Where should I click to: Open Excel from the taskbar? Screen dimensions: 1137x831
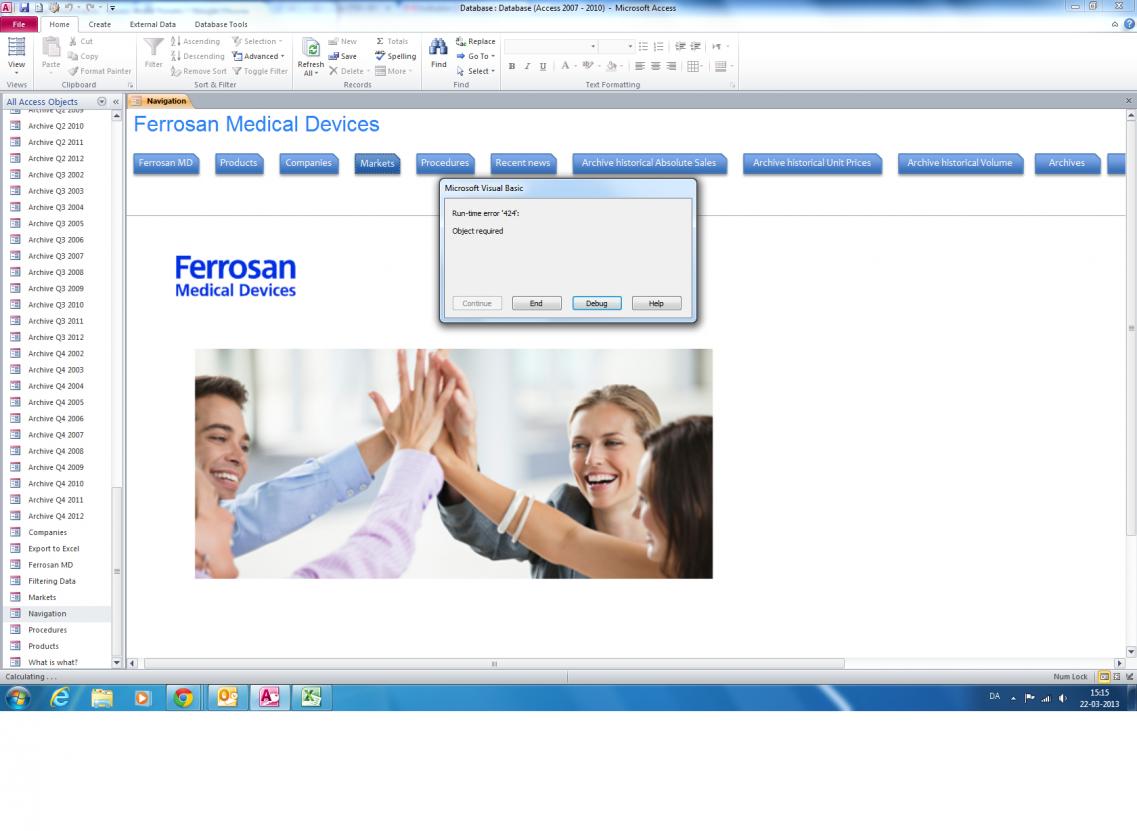click(311, 698)
